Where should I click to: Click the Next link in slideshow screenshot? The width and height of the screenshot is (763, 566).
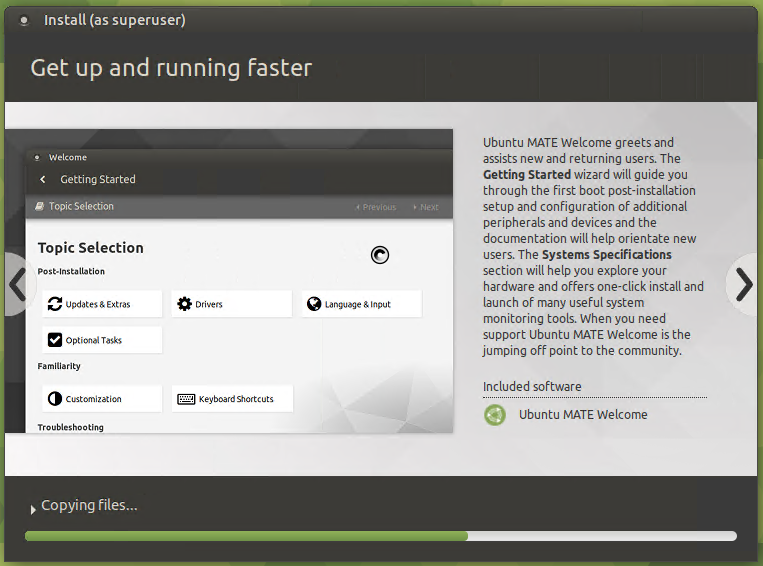(426, 207)
